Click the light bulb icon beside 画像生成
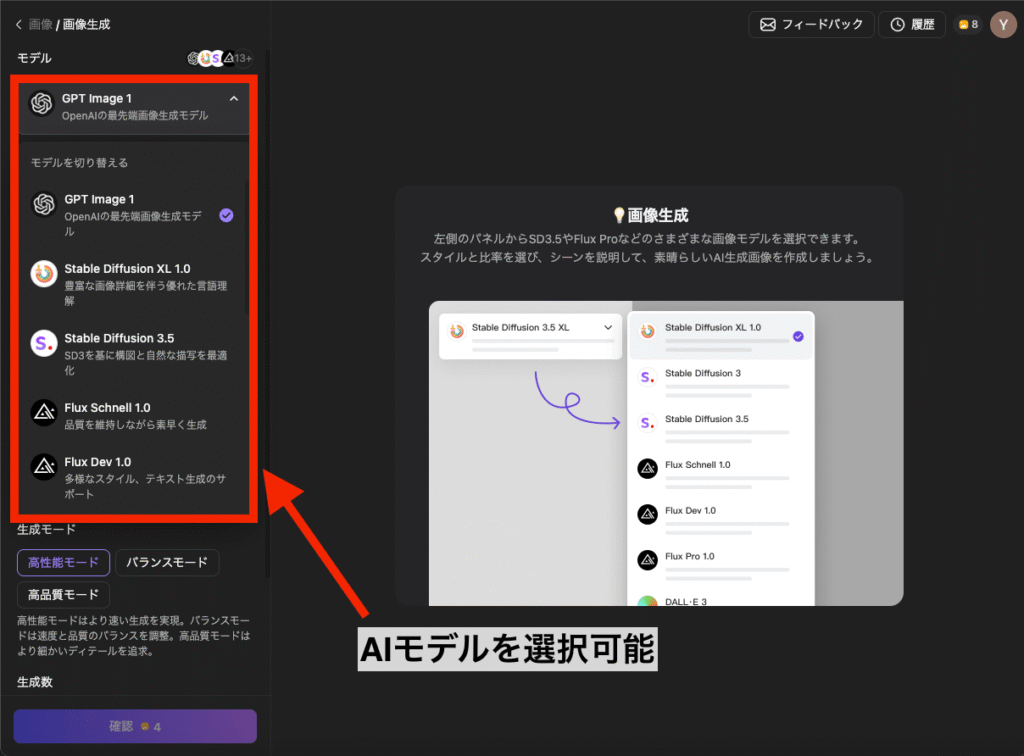1024x756 pixels. (x=618, y=215)
